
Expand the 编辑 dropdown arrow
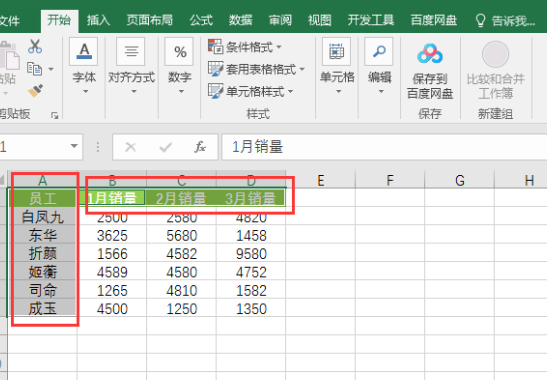click(381, 91)
